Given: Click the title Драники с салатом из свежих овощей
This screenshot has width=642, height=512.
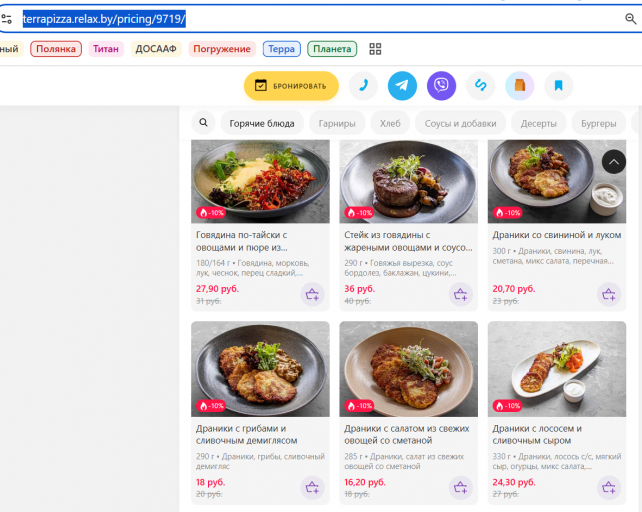Looking at the screenshot, I should 407,435.
